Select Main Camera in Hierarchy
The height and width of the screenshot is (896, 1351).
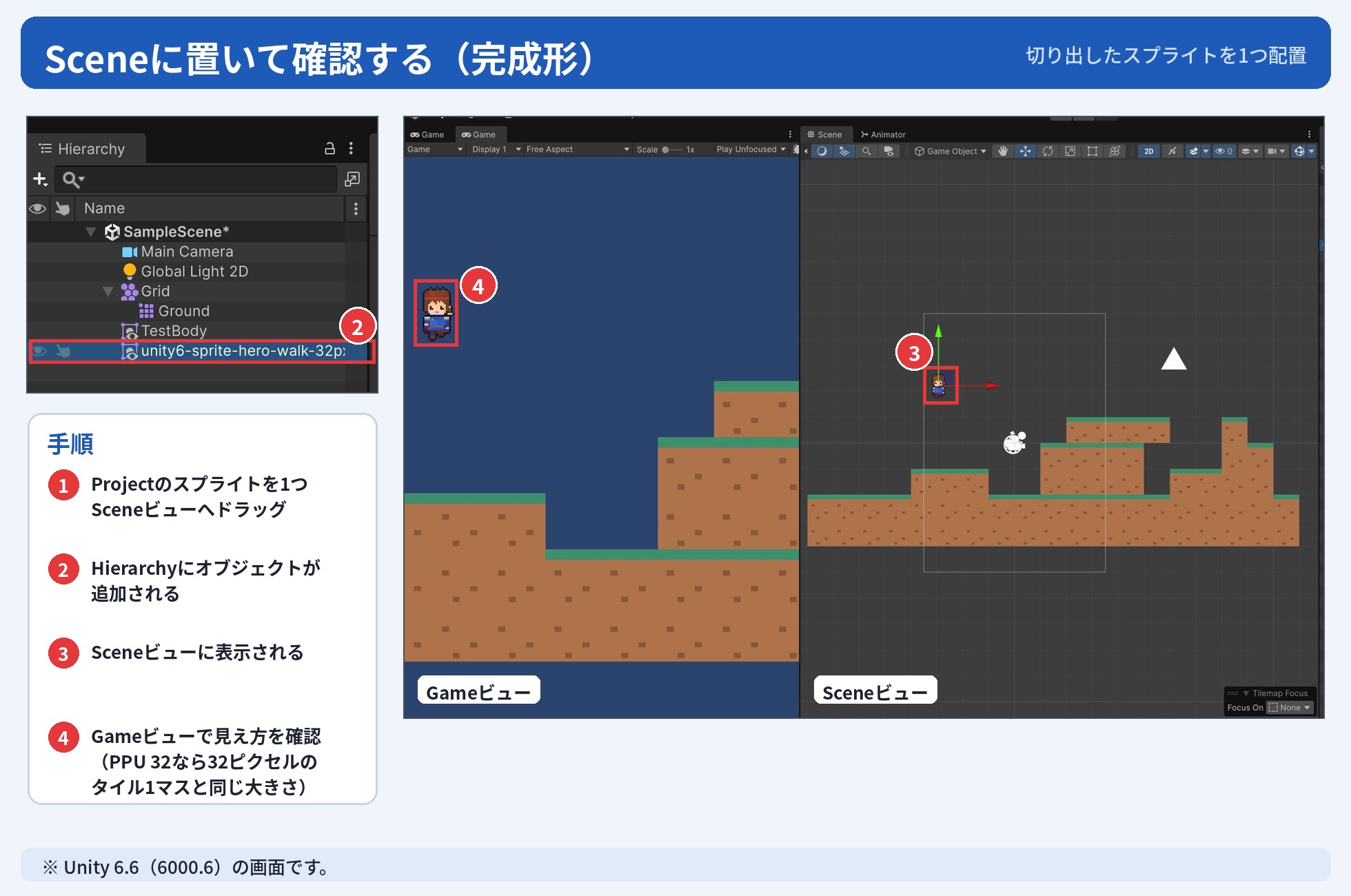click(x=187, y=252)
